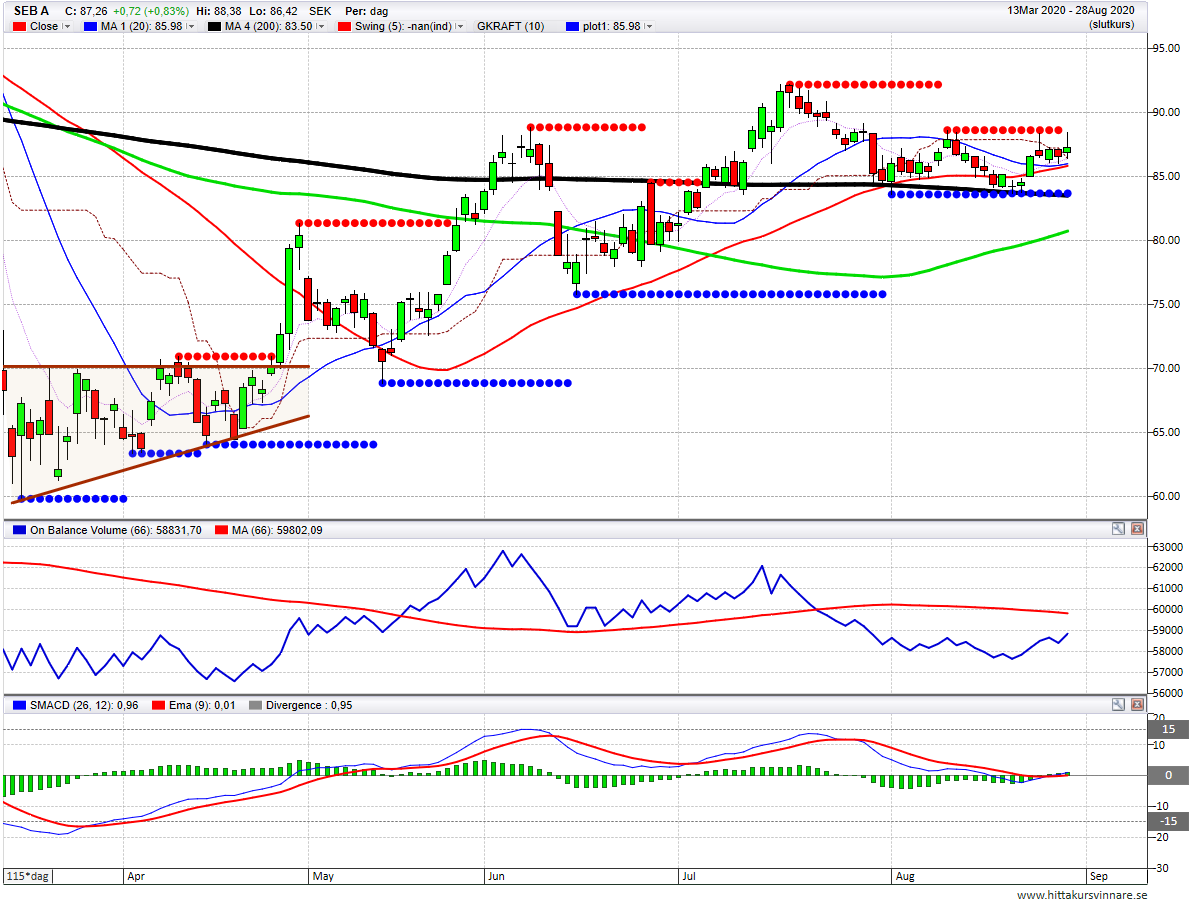The width and height of the screenshot is (1192, 900).
Task: Close the On Balance Volume panel
Action: coord(1137,528)
